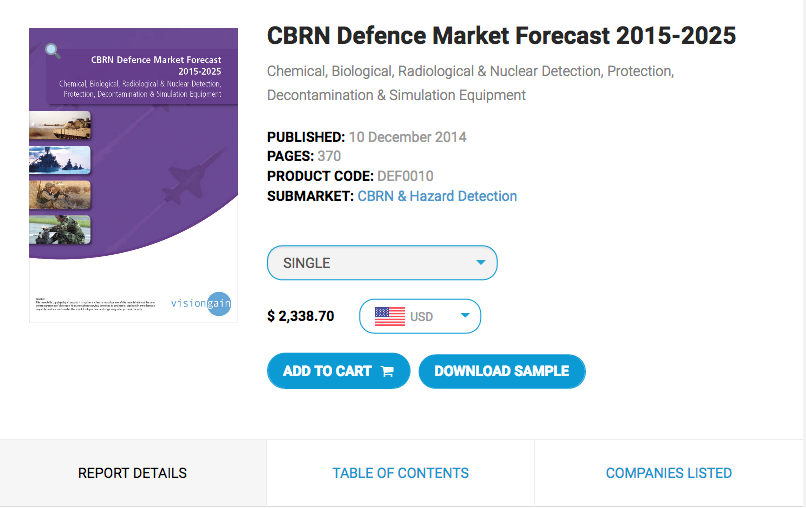Click the CBRN Defence Market Forecast page heading

tap(501, 36)
